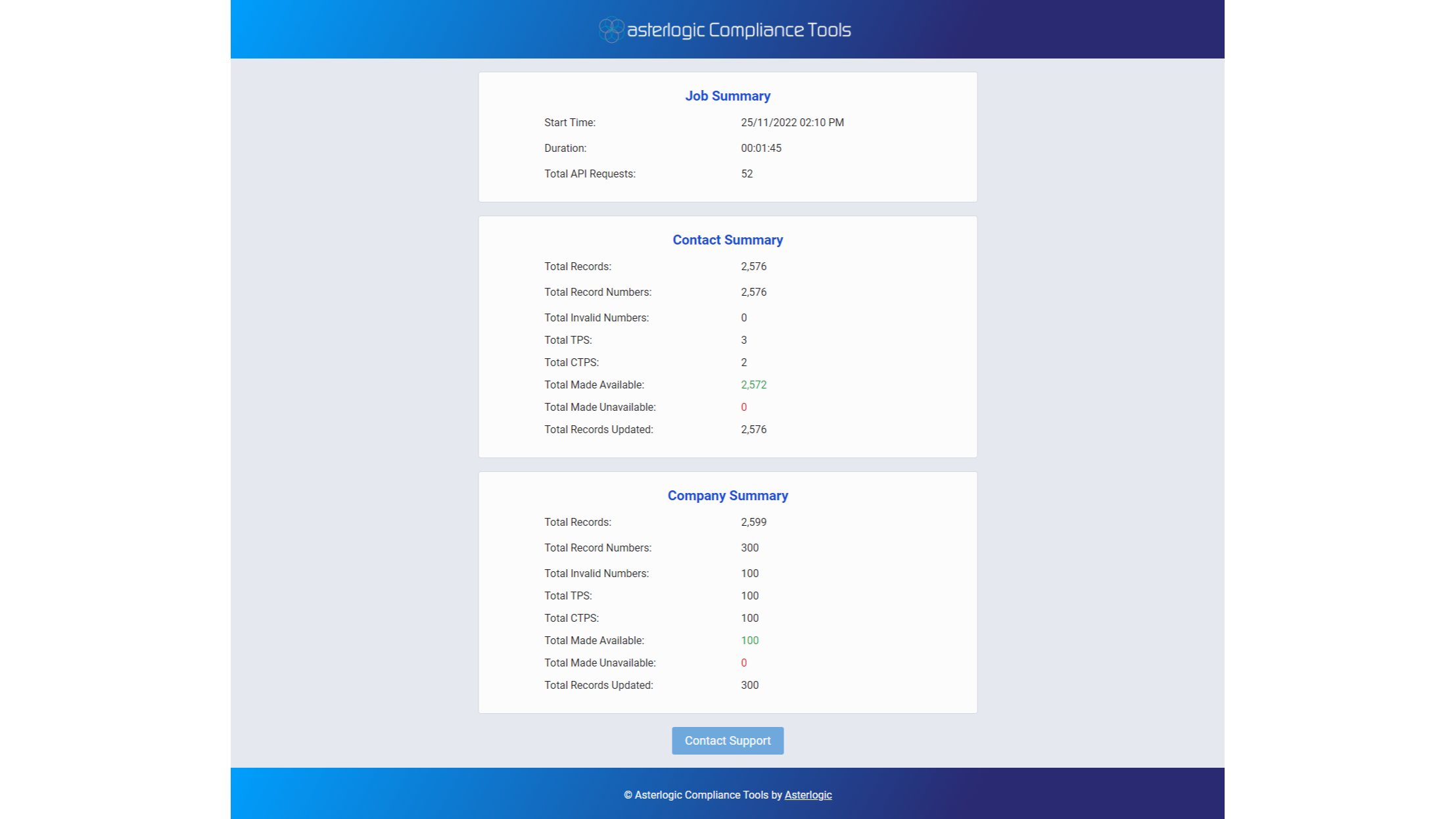The width and height of the screenshot is (1456, 819).
Task: Click the green Company Made Available 100
Action: [x=749, y=640]
